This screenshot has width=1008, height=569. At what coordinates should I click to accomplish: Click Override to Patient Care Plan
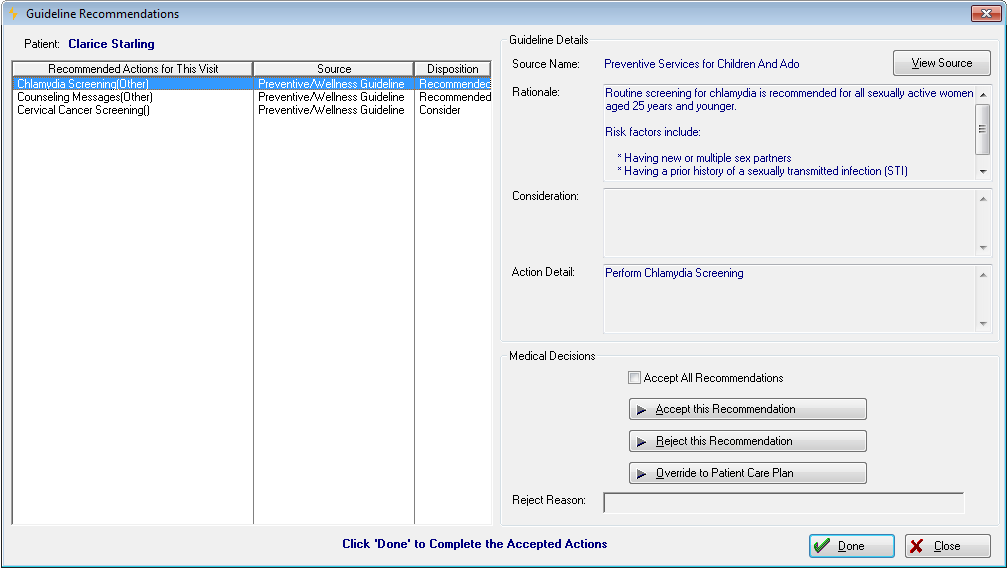pos(748,473)
